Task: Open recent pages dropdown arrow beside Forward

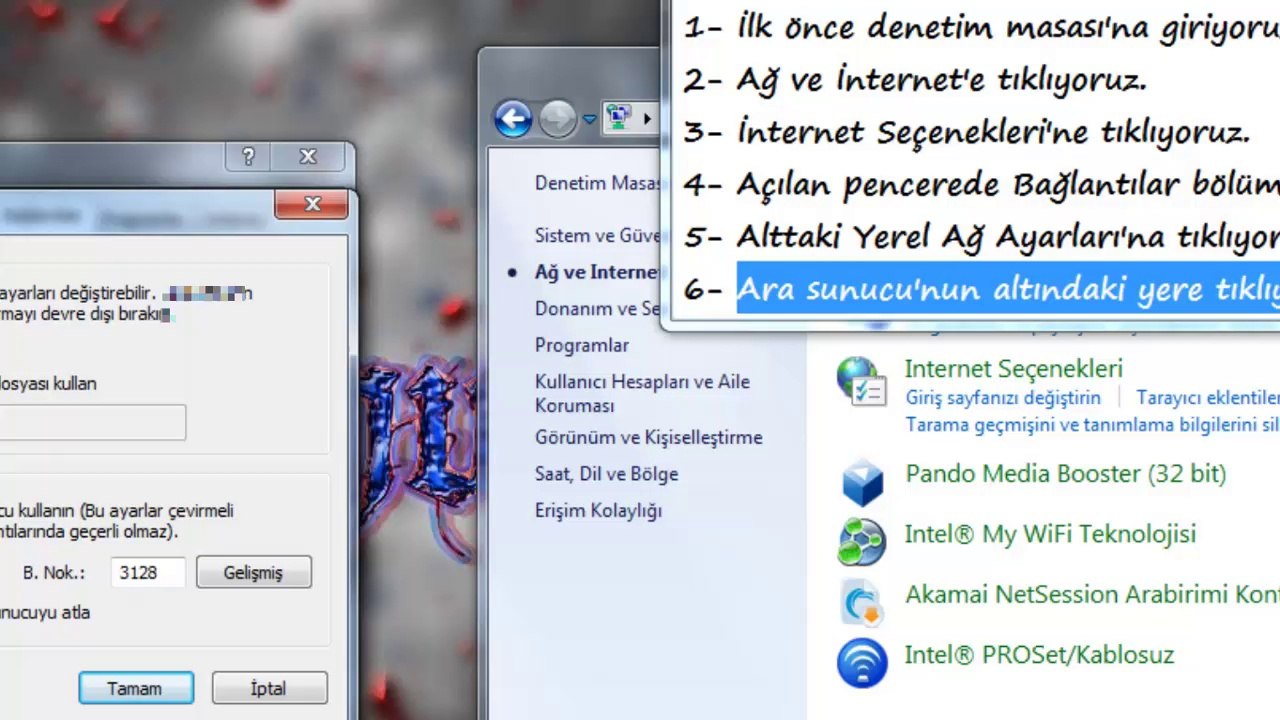Action: [589, 120]
